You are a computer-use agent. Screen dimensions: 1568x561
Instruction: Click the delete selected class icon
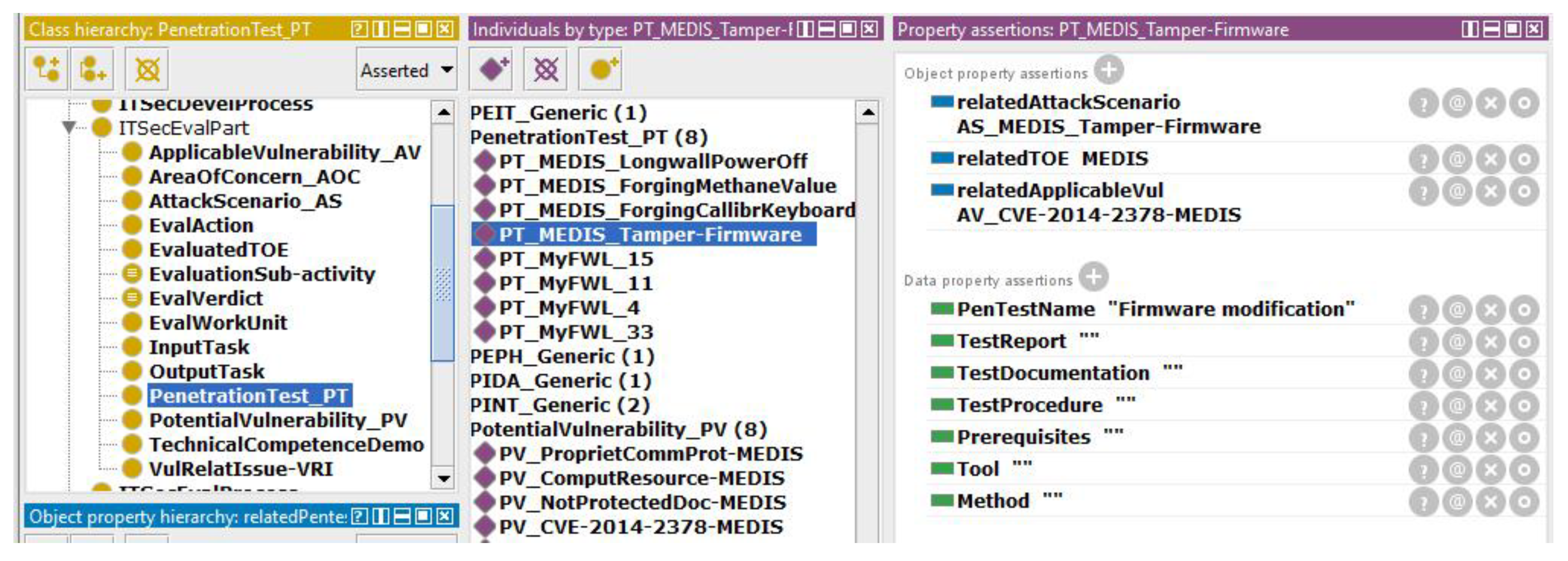point(147,69)
